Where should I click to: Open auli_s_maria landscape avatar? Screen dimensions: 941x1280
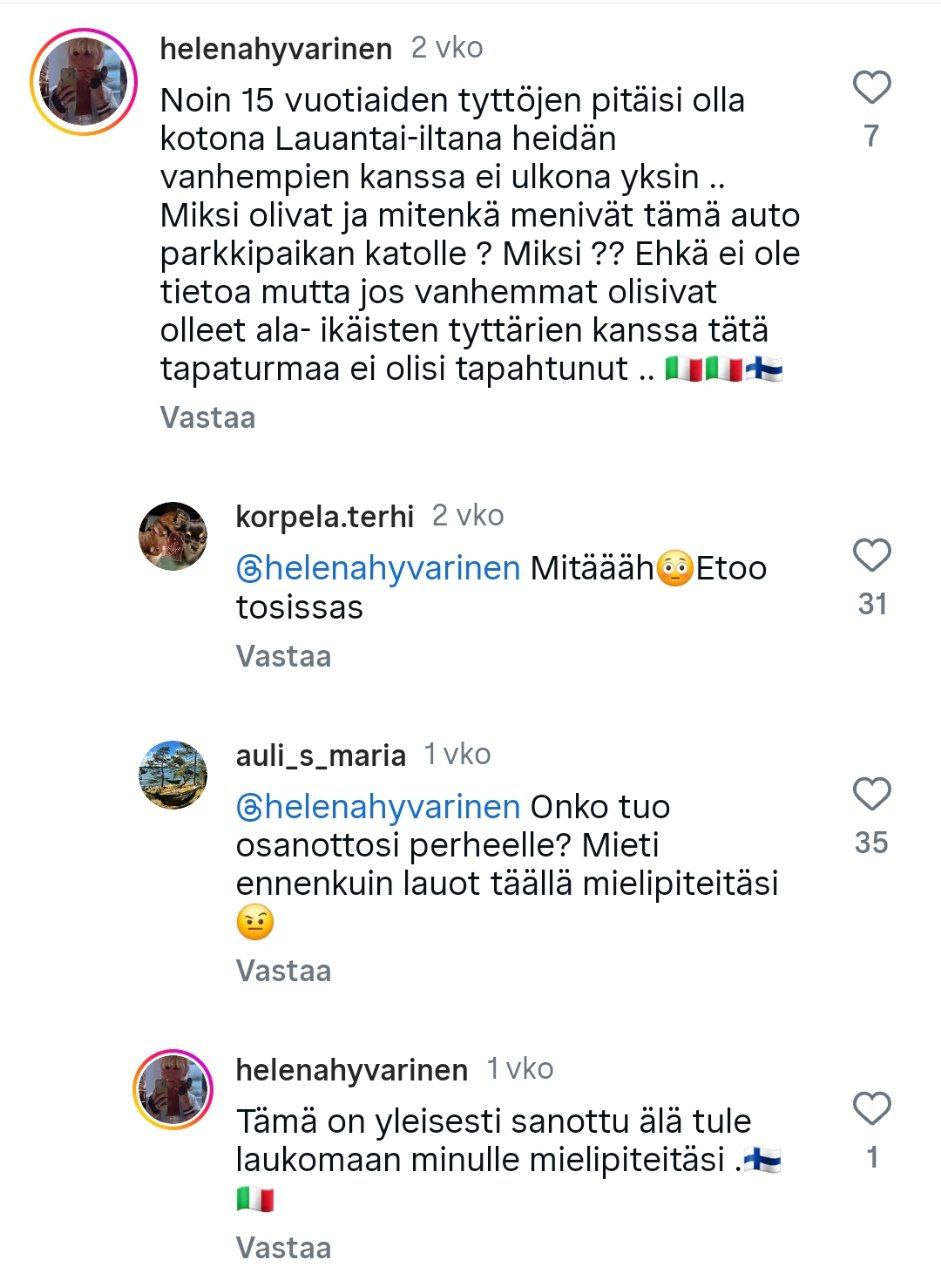click(172, 775)
